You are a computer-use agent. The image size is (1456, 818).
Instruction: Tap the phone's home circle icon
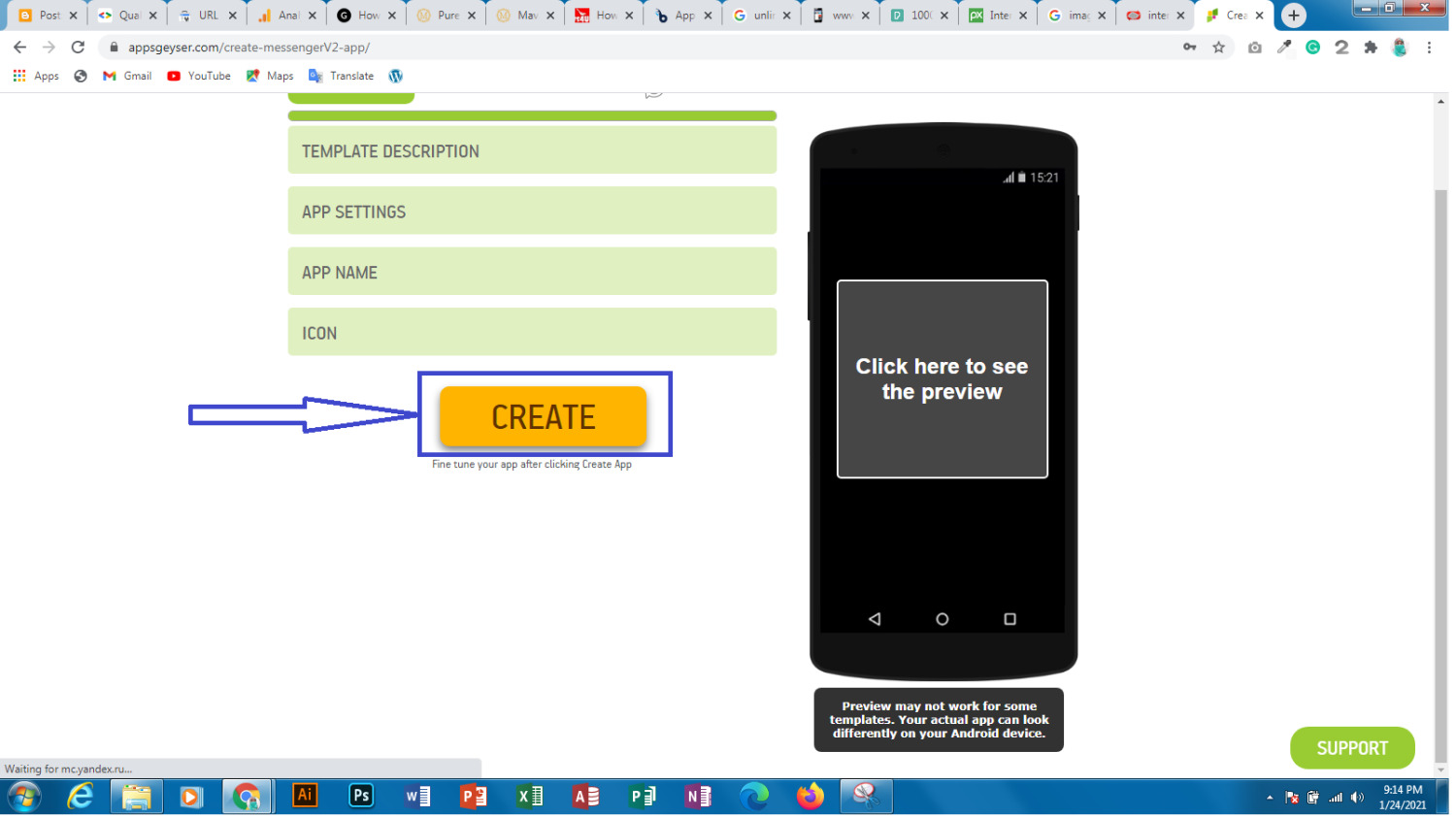pyautogui.click(x=942, y=619)
